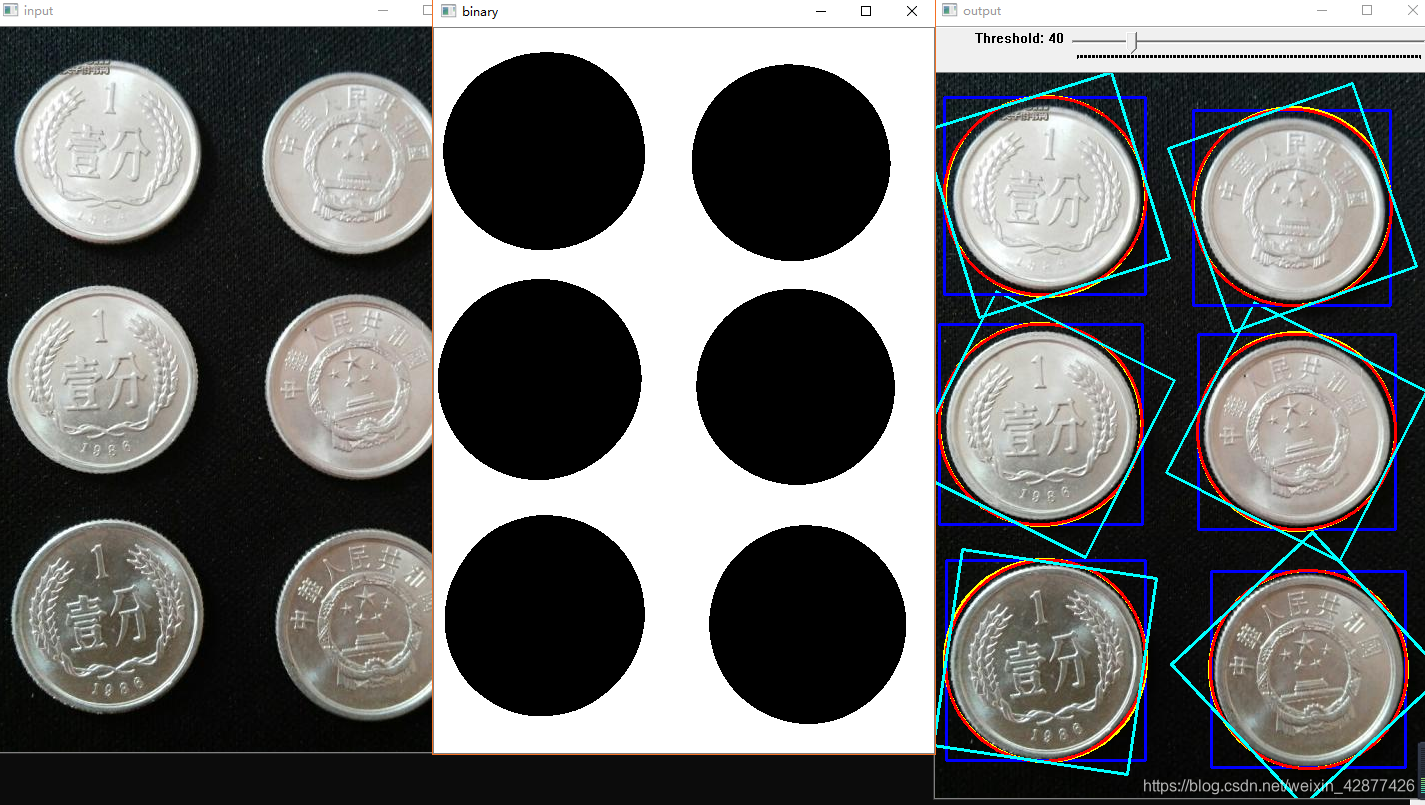Select the 'input' window title text
This screenshot has width=1425, height=805.
coord(38,11)
